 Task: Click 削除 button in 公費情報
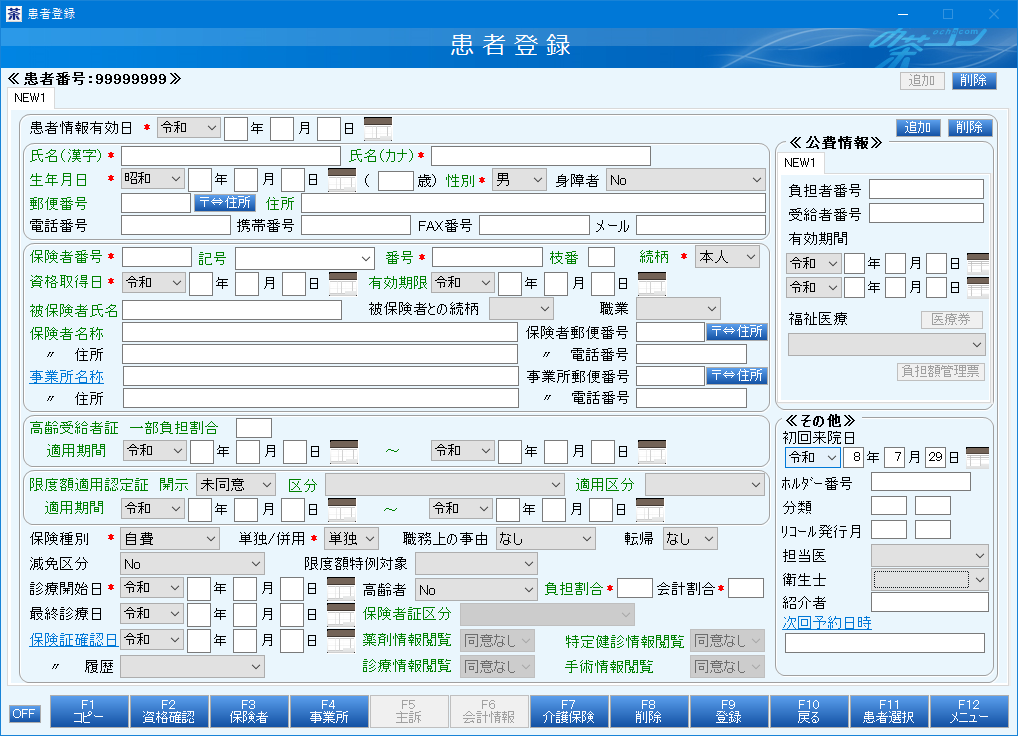[x=970, y=127]
